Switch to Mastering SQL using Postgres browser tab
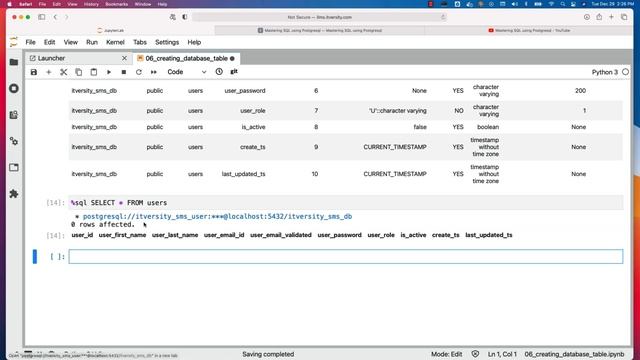 pyautogui.click(x=320, y=30)
